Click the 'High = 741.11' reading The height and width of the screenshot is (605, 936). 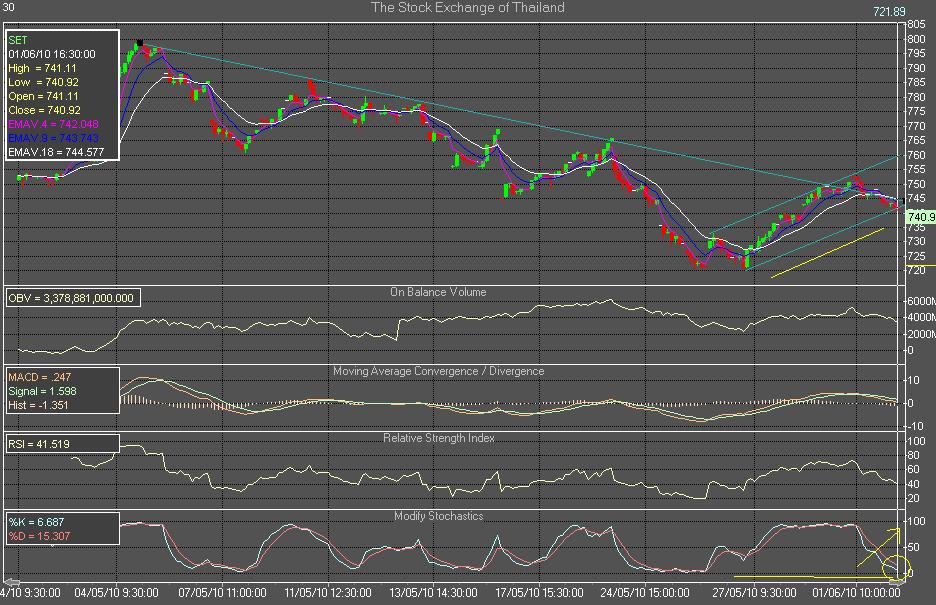click(x=42, y=68)
